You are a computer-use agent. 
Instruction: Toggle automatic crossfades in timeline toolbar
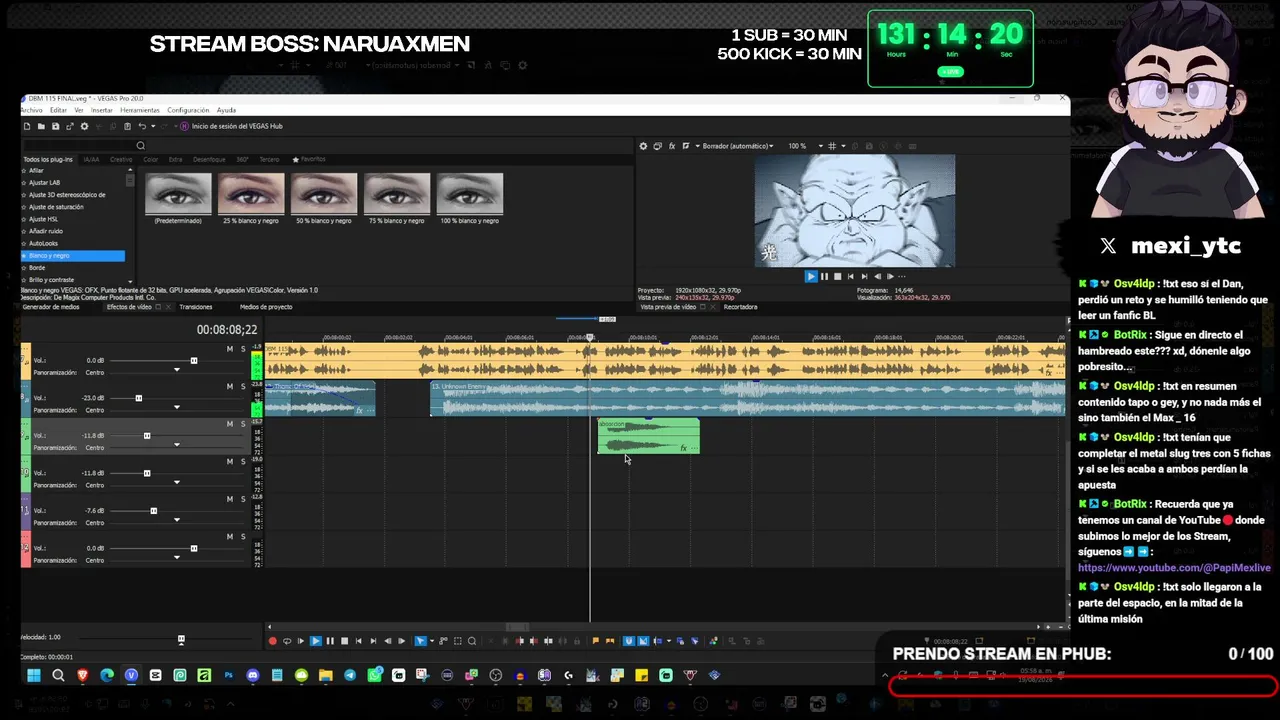(x=643, y=641)
